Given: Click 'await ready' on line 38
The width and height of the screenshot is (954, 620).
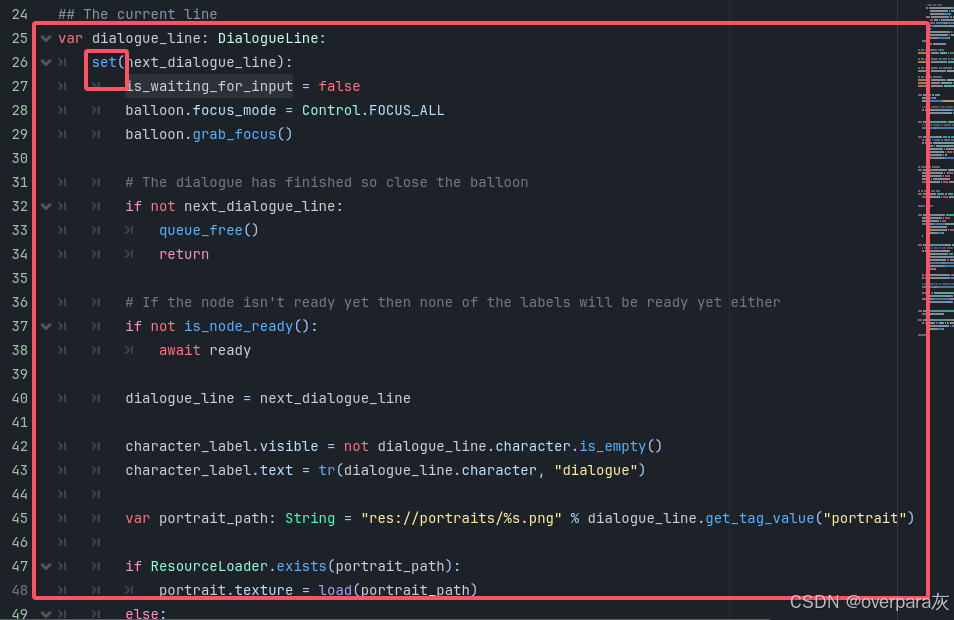Looking at the screenshot, I should 205,350.
